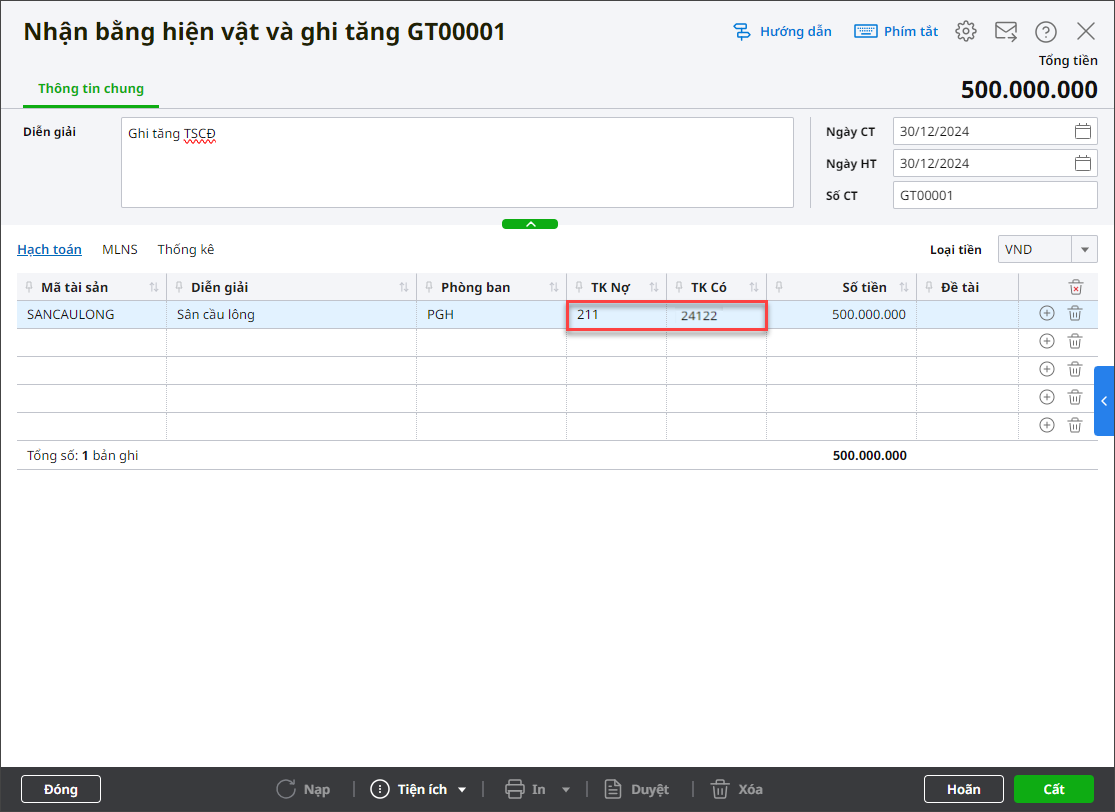This screenshot has width=1115, height=812.
Task: Sort by TK Có column
Action: 754,287
